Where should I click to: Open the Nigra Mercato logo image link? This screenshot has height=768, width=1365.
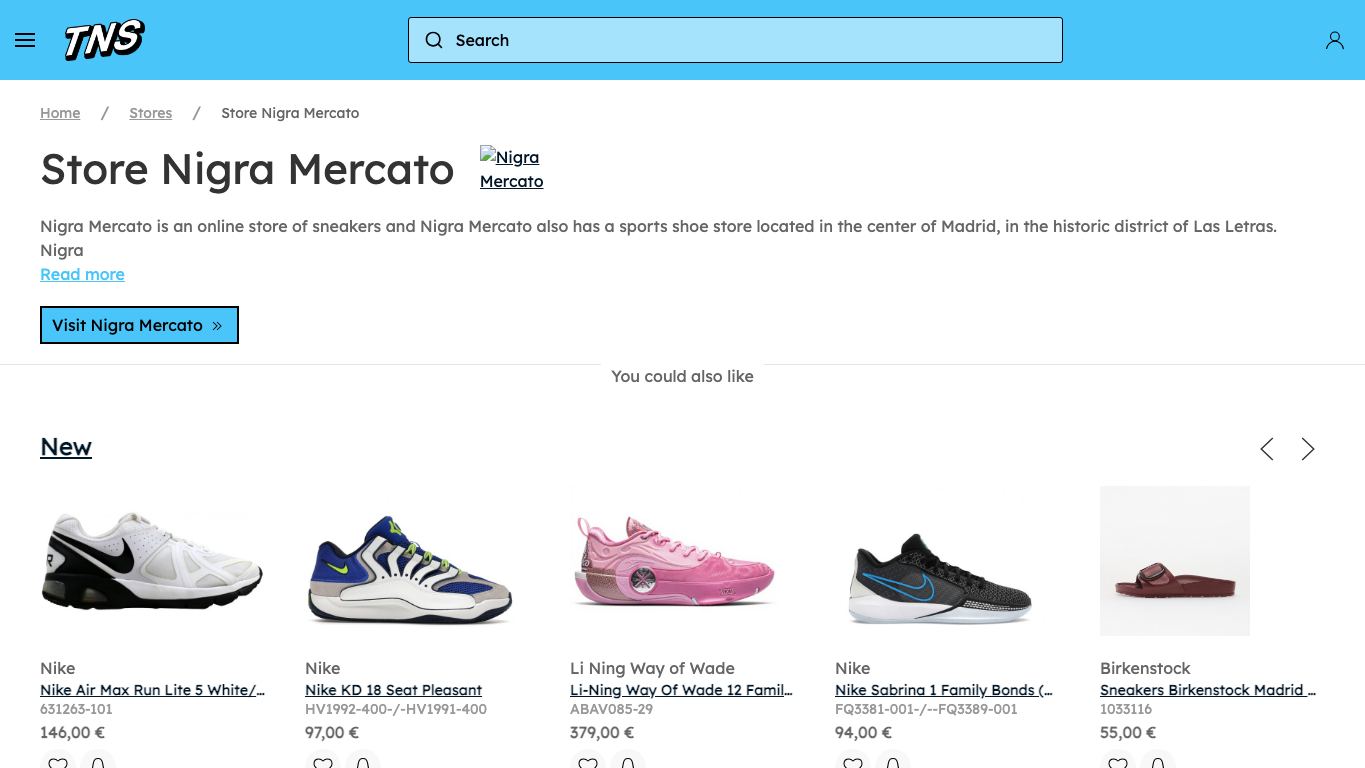pos(511,169)
